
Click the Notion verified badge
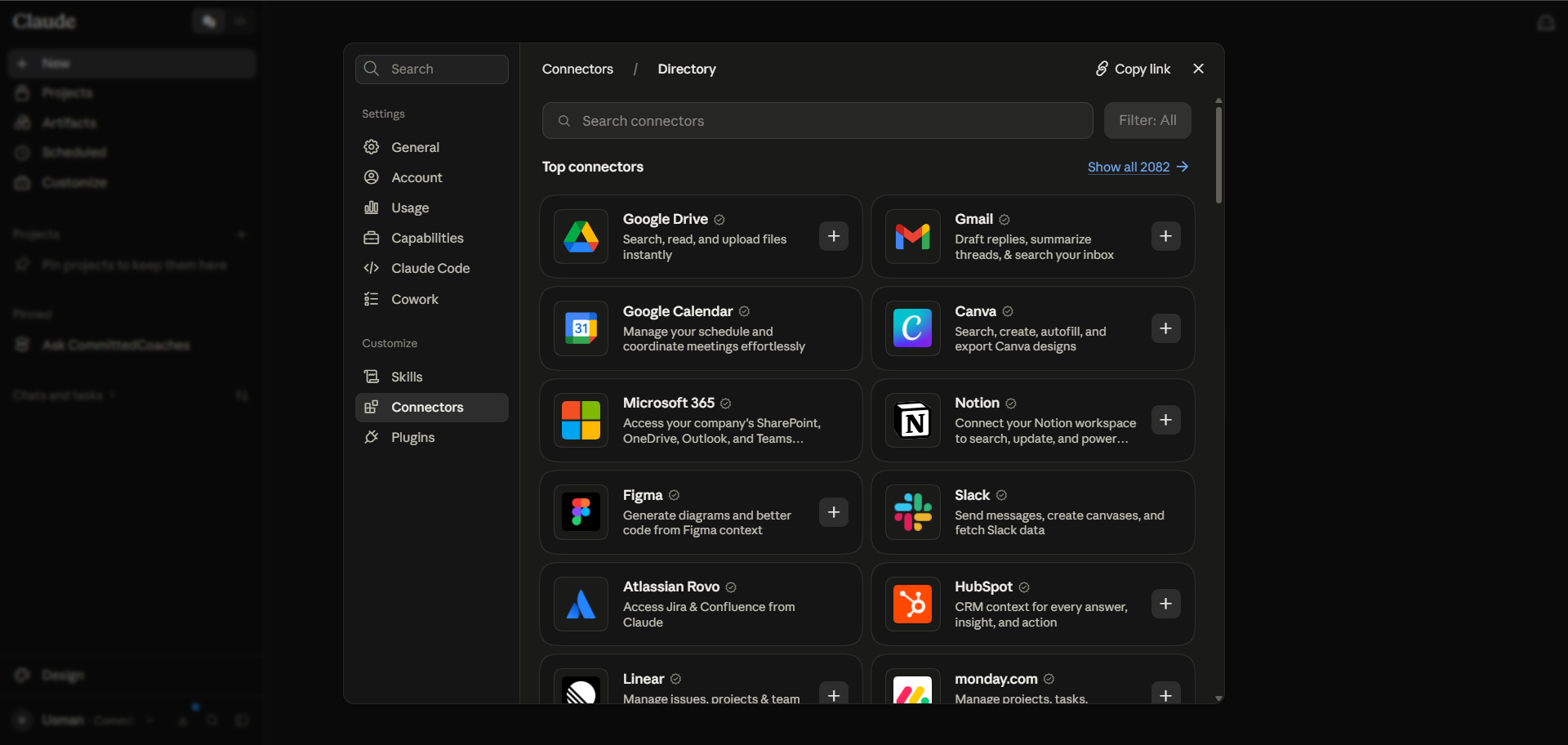pyautogui.click(x=1011, y=404)
